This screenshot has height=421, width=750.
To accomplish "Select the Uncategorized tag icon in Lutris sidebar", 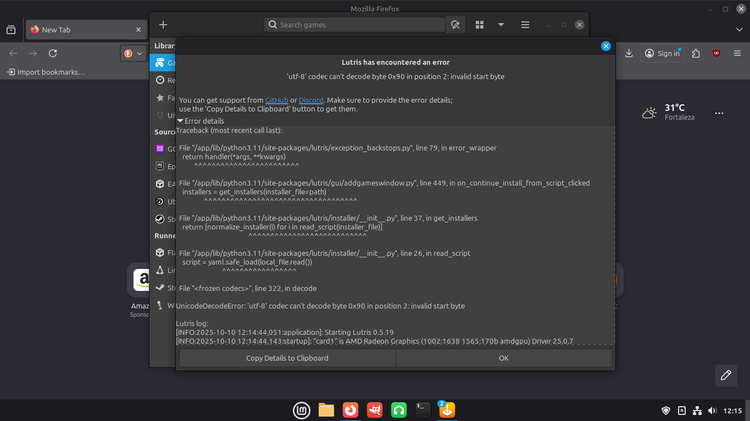I will click(x=160, y=115).
